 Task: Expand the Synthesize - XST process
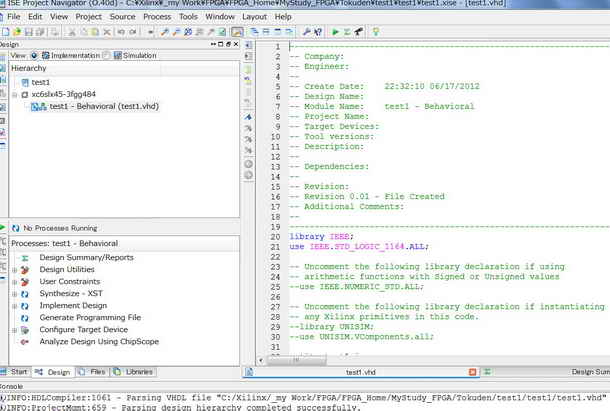(x=15, y=294)
